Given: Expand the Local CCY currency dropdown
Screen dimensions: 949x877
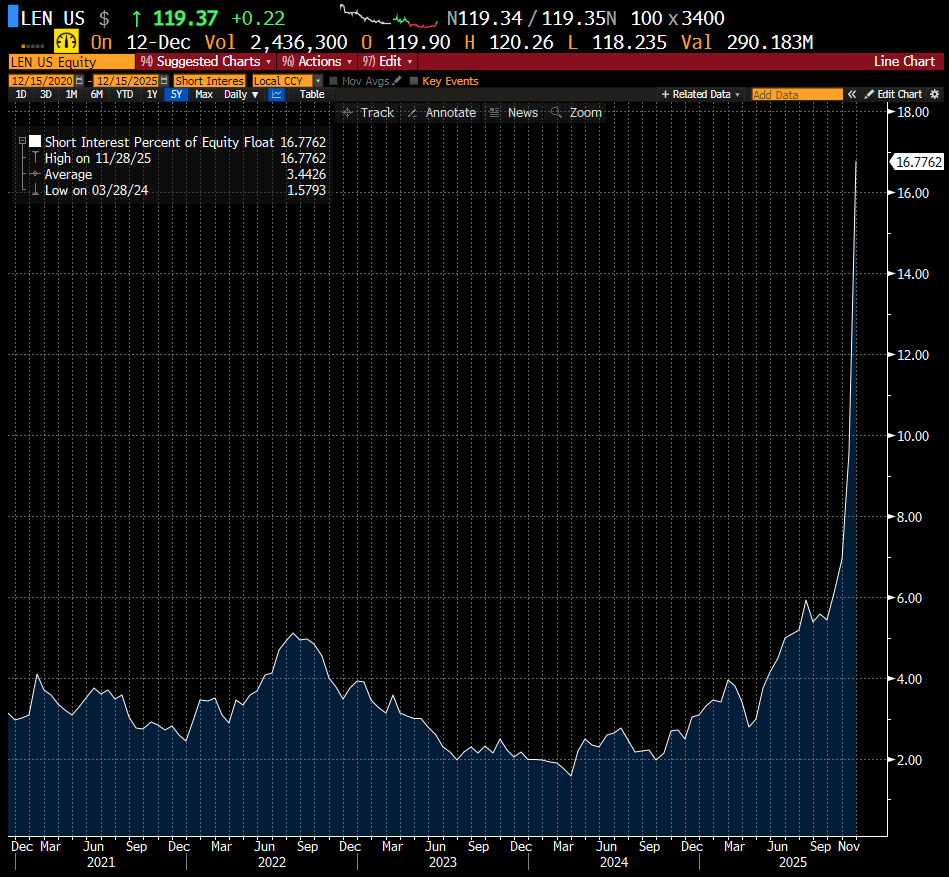Looking at the screenshot, I should coord(318,80).
